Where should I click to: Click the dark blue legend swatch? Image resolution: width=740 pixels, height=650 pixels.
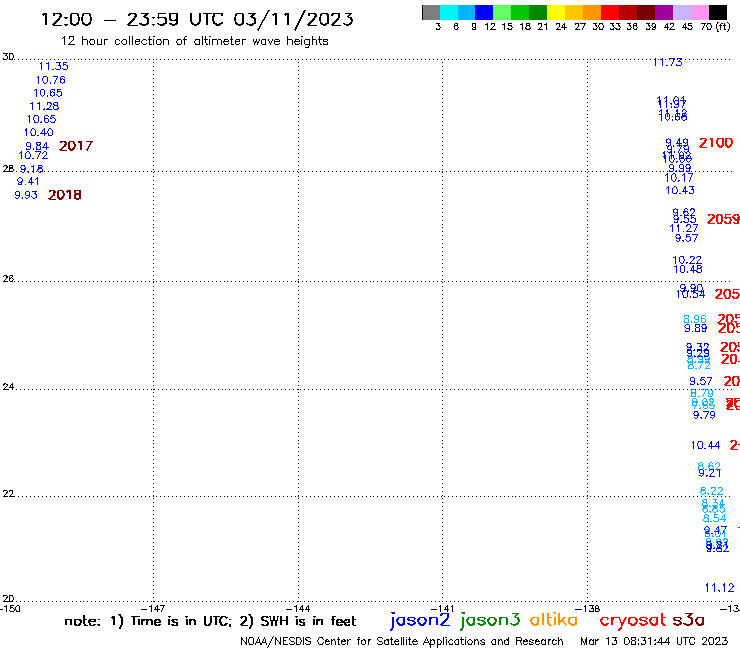pos(484,12)
